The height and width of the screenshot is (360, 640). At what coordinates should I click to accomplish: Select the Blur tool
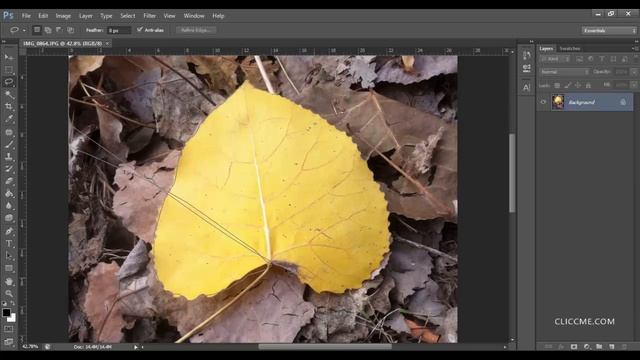tap(9, 206)
